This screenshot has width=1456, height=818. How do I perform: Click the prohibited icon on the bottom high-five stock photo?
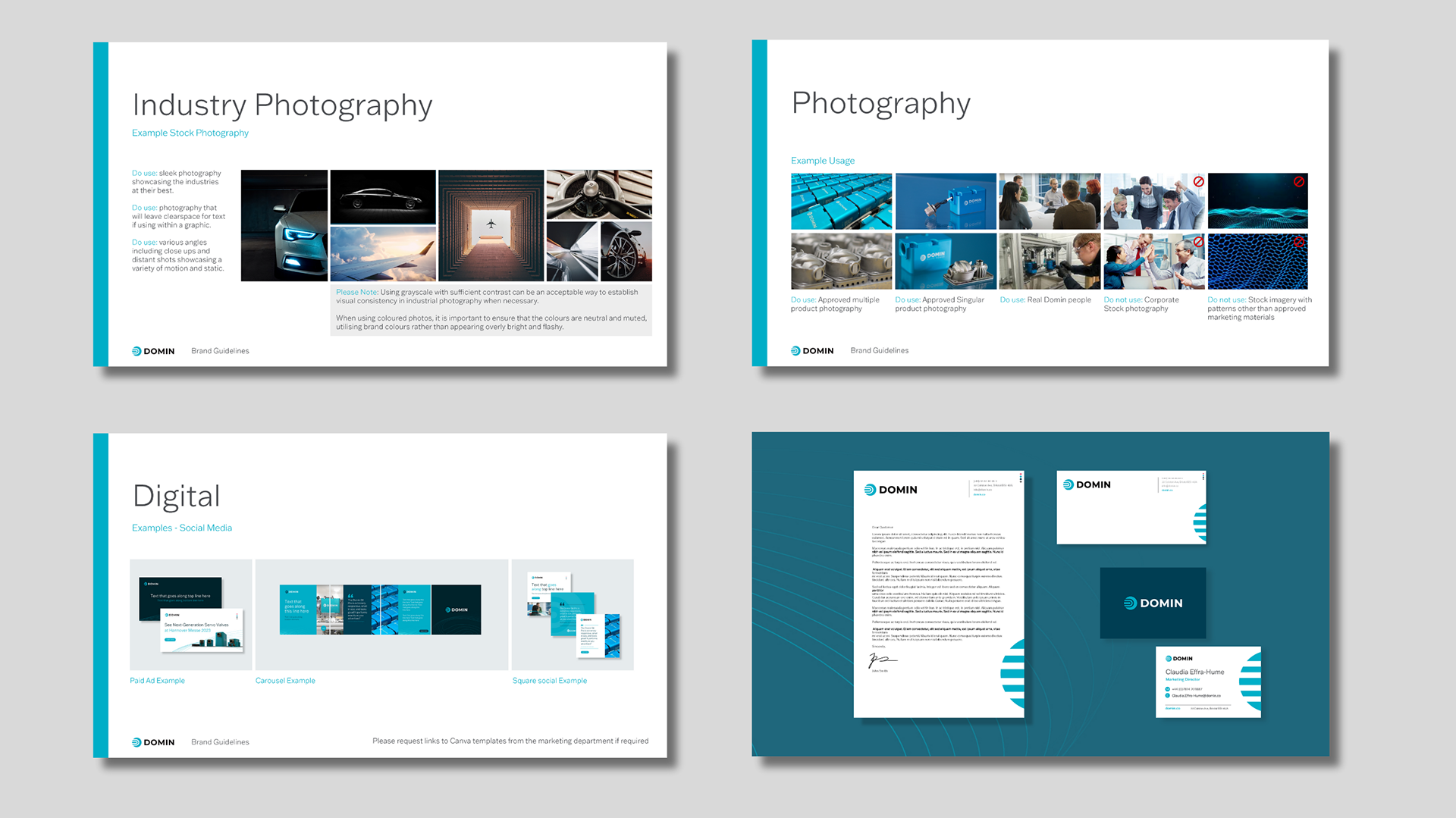(1198, 242)
